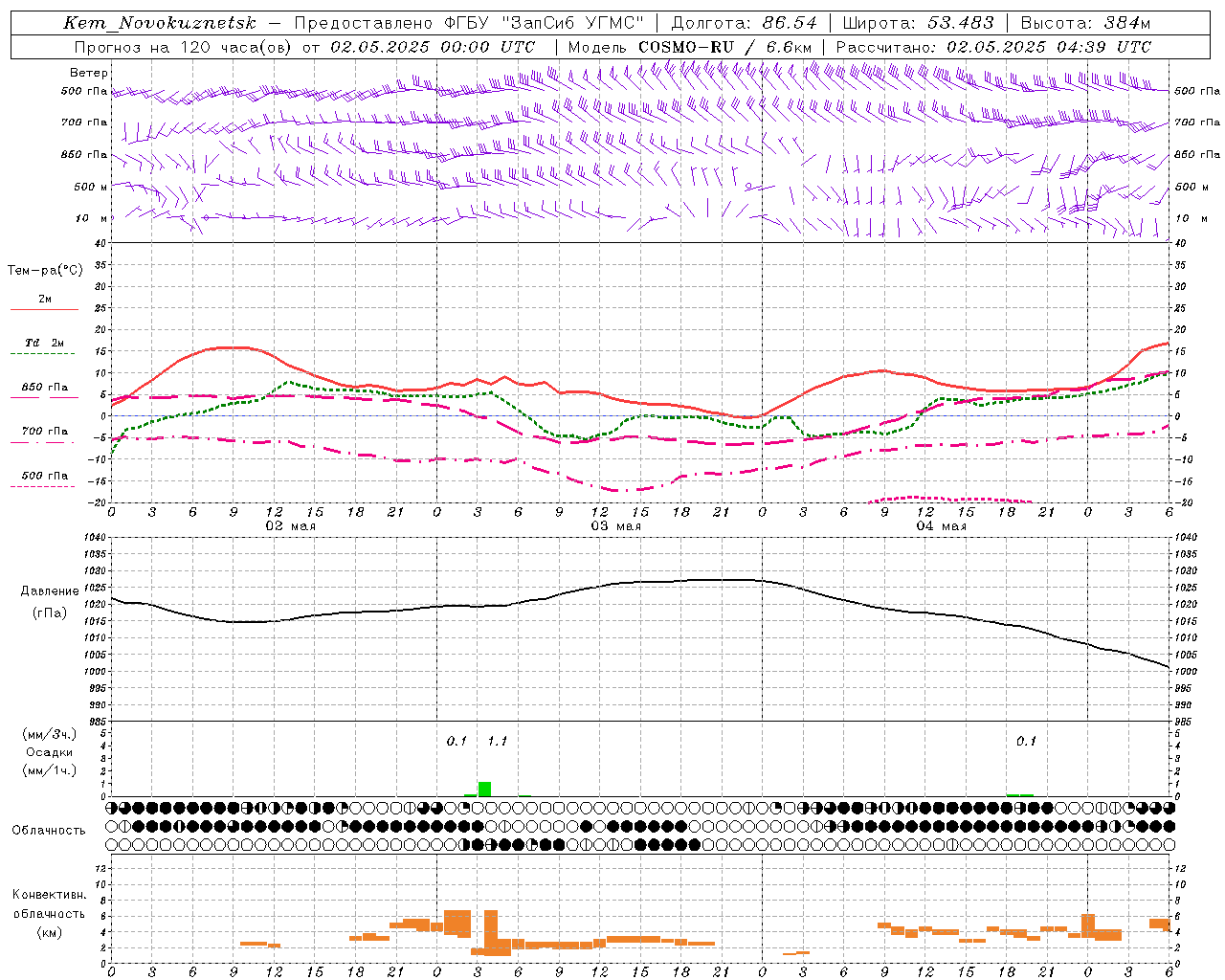Viewport: 1225px width, 980px height.
Task: Click the Долгота: 86.54 longitude value
Action: pyautogui.click(x=744, y=23)
